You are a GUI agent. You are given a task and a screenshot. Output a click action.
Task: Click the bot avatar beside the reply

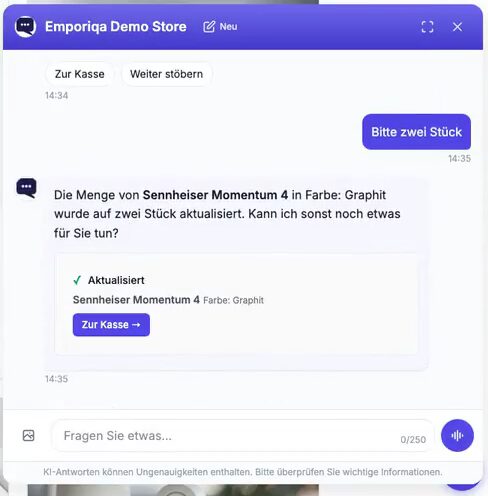click(26, 188)
